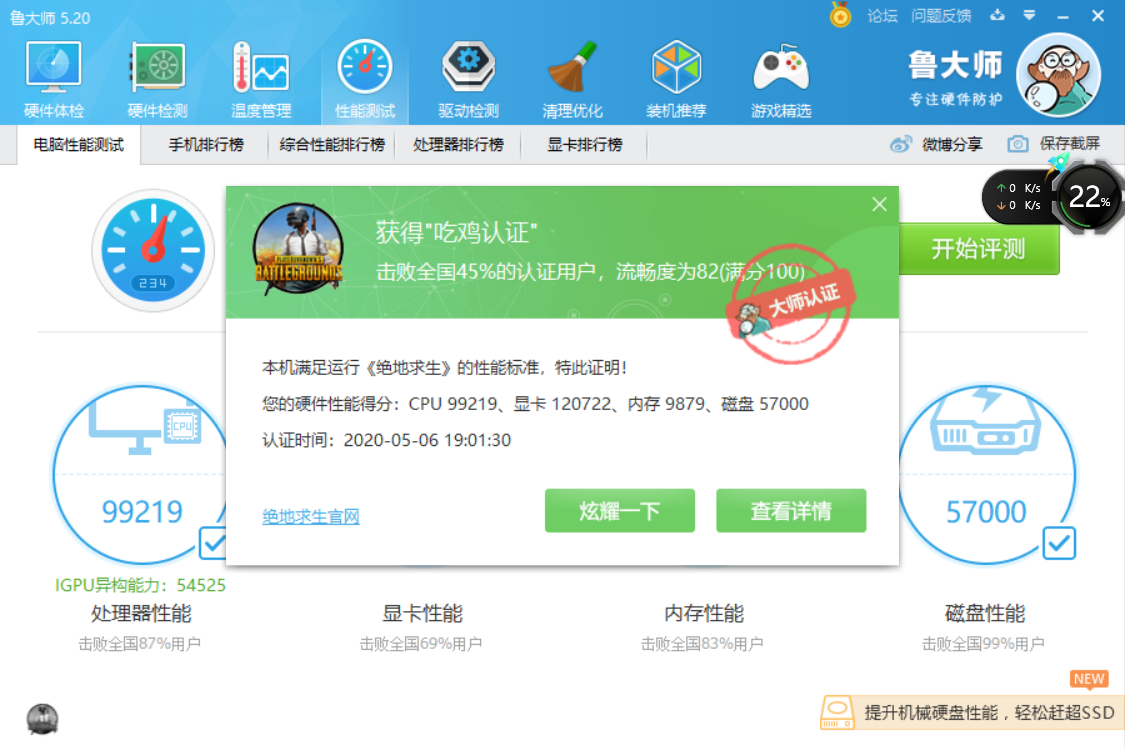This screenshot has width=1125, height=750.
Task: Click the 获得"吃鸡认证" heading
Action: point(457,233)
